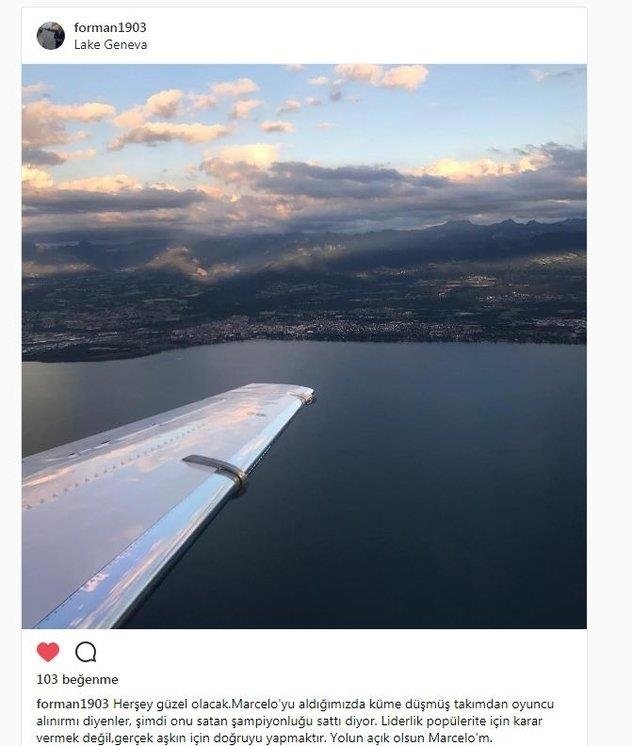Click the caption text about Marcelo
The height and width of the screenshot is (746, 632).
pyautogui.click(x=295, y=721)
